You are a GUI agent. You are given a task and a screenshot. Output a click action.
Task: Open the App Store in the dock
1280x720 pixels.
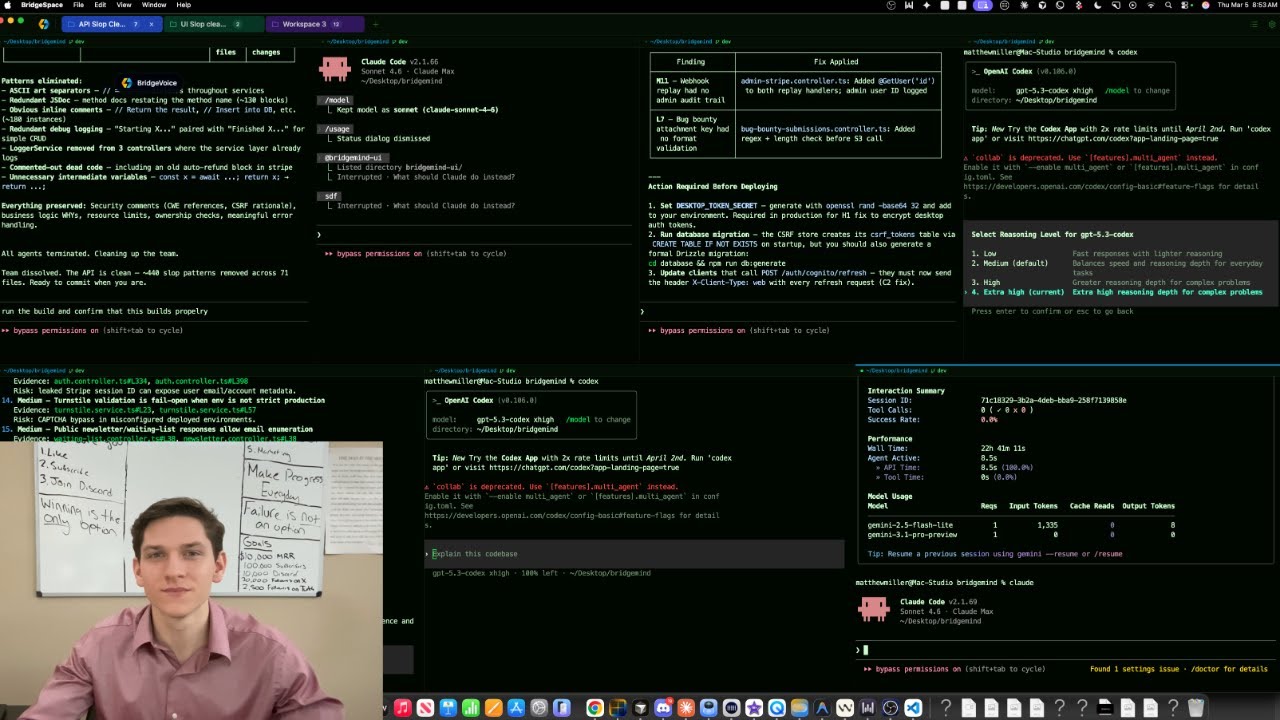coord(516,708)
